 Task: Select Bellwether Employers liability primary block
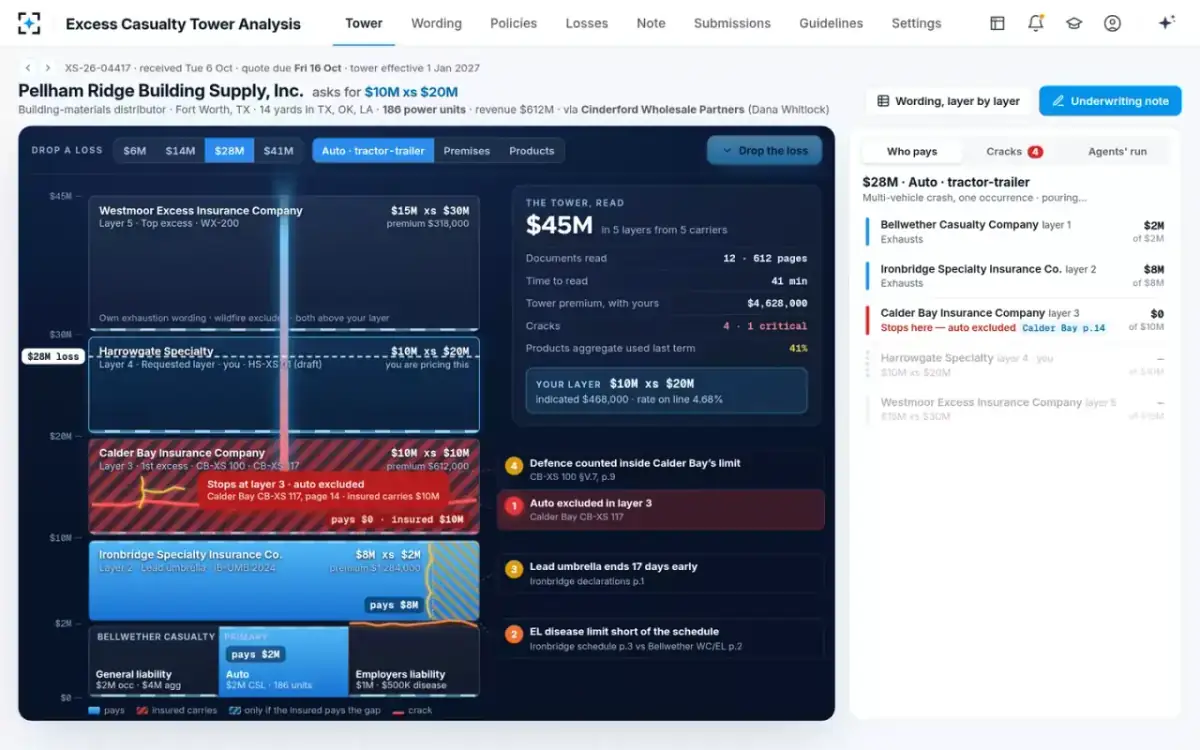click(414, 661)
